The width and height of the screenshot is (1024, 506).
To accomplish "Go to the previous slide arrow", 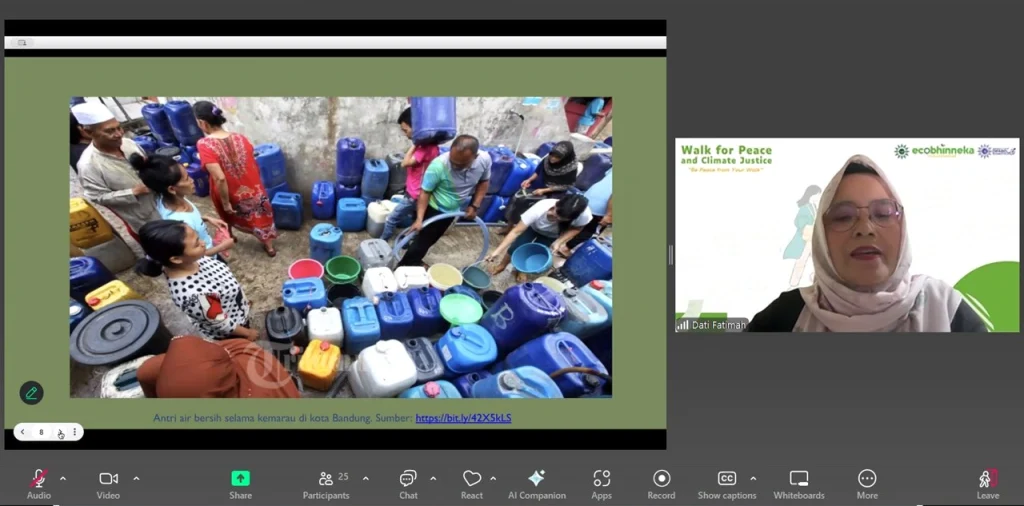I will coord(23,433).
